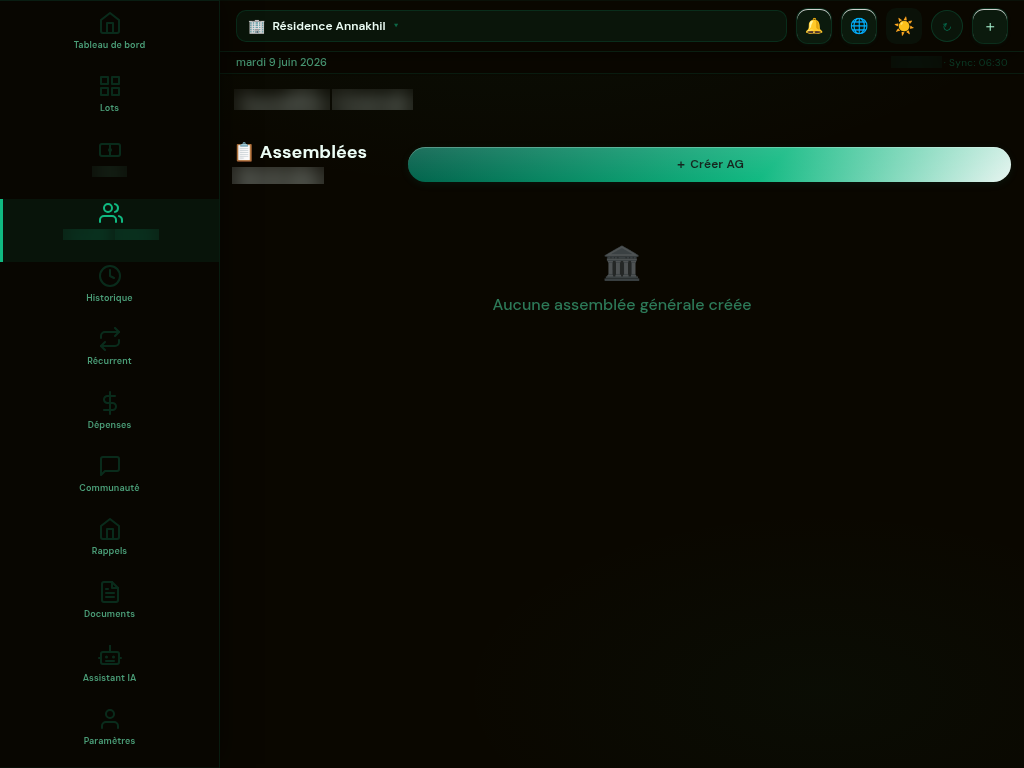1024x768 pixels.
Task: Open Documents file icon
Action: coord(110,592)
